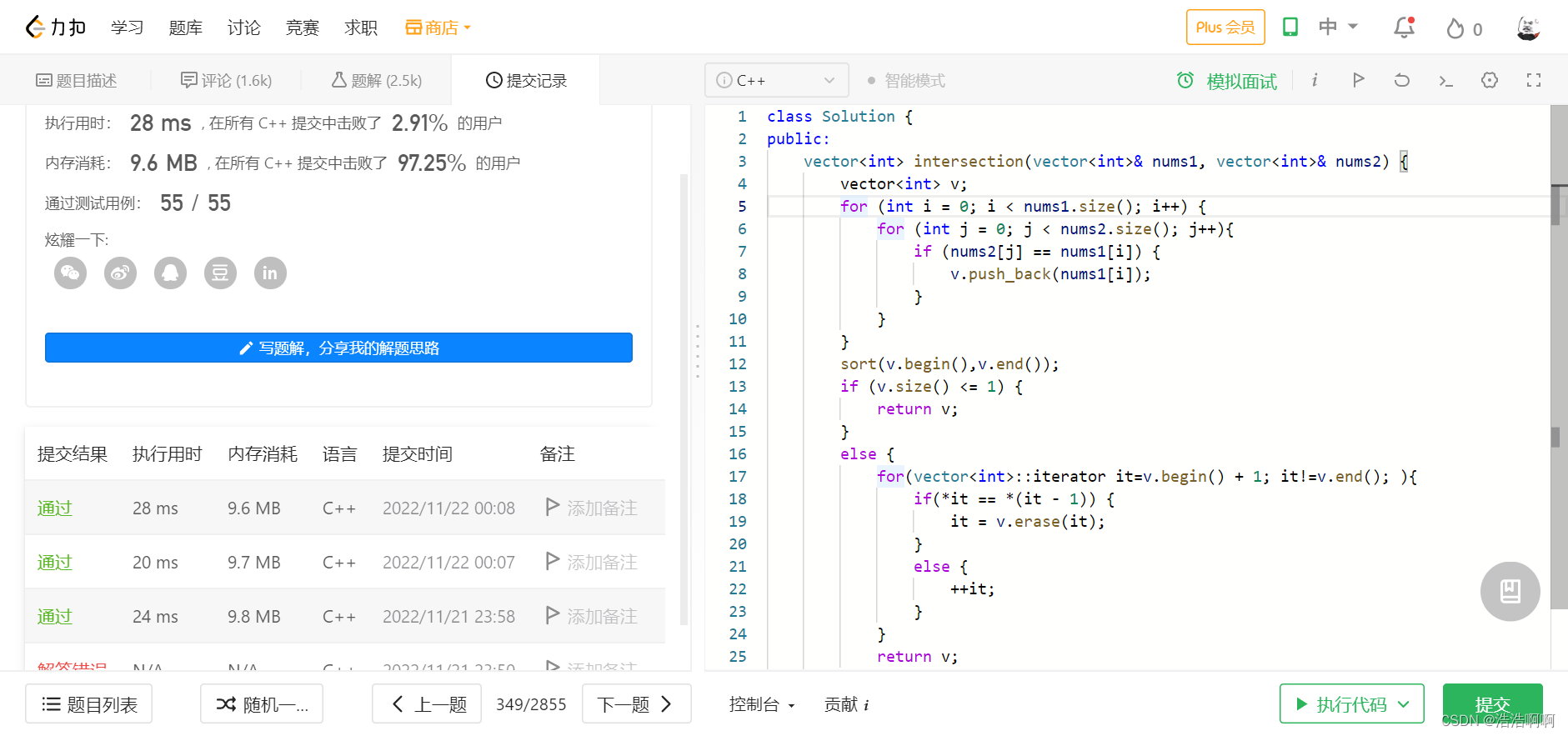
Task: Go to 下一题 next problem
Action: point(636,704)
